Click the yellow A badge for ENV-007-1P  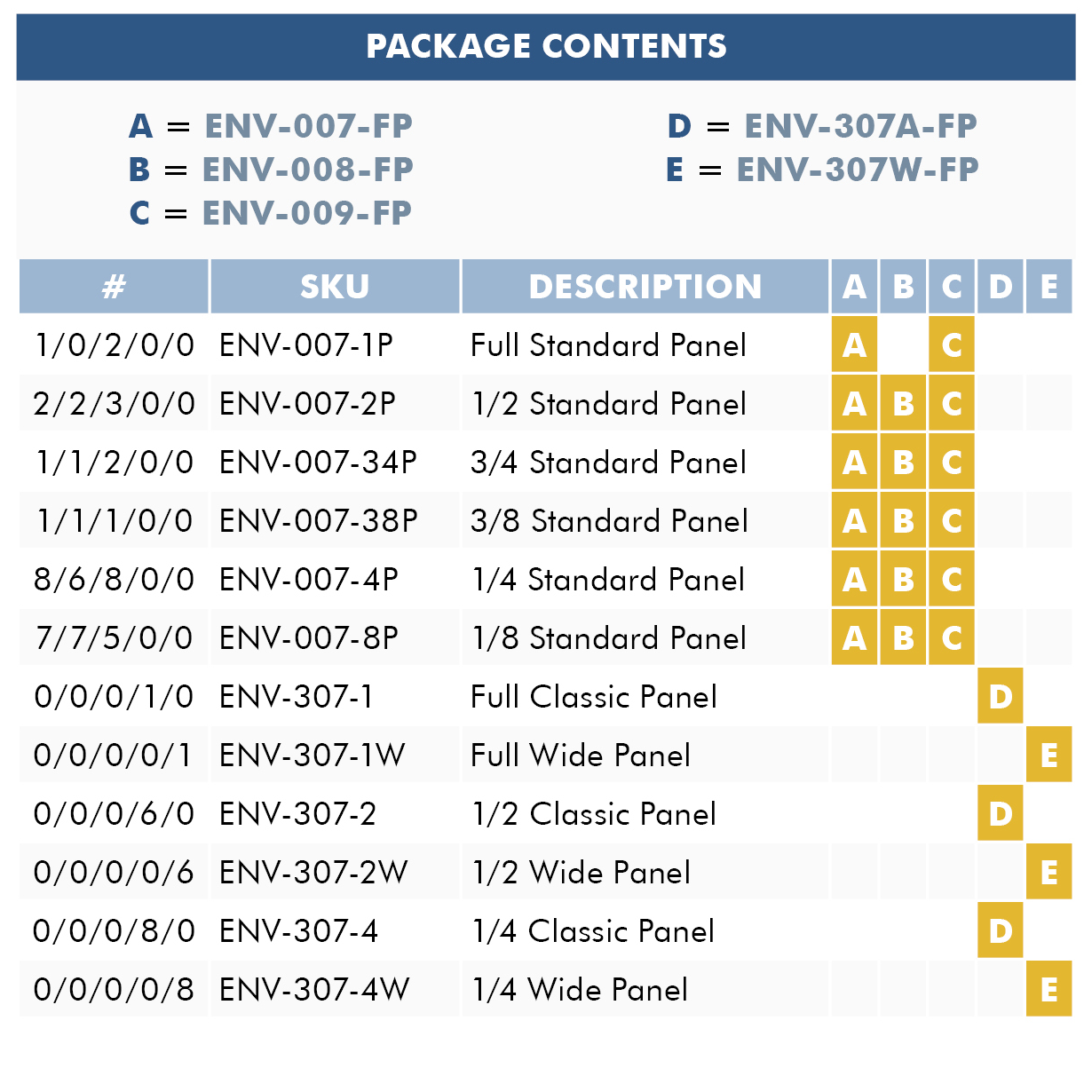854,344
